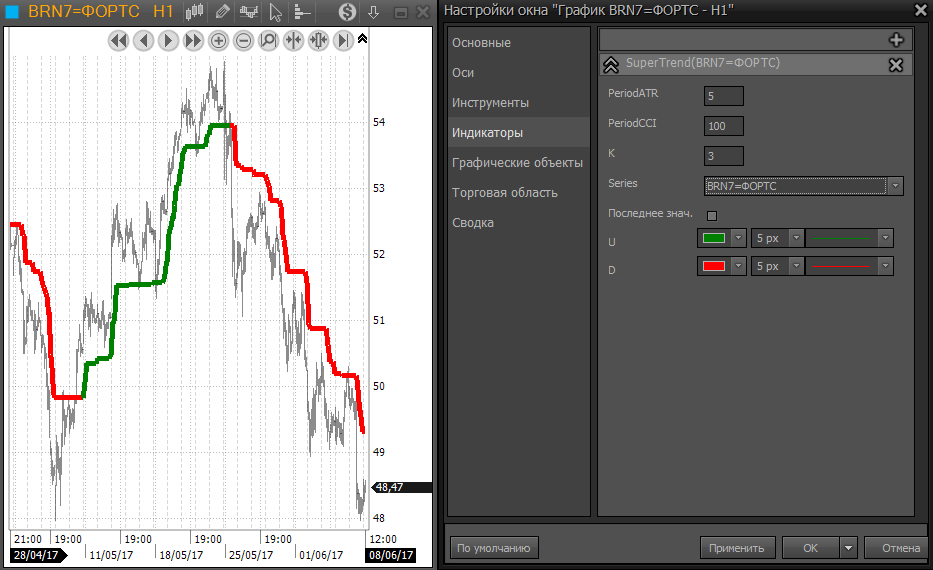
Task: Select the pencil drawing tool
Action: coord(221,12)
